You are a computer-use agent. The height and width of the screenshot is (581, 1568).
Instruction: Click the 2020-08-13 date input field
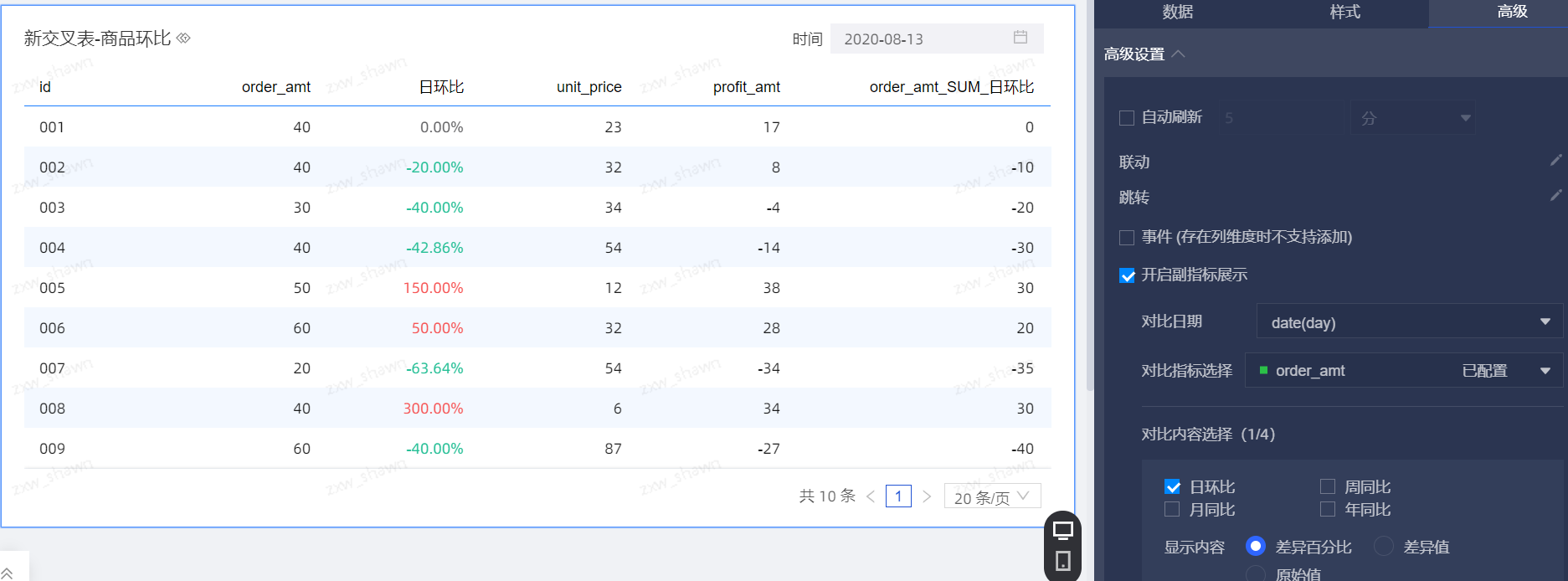[921, 39]
